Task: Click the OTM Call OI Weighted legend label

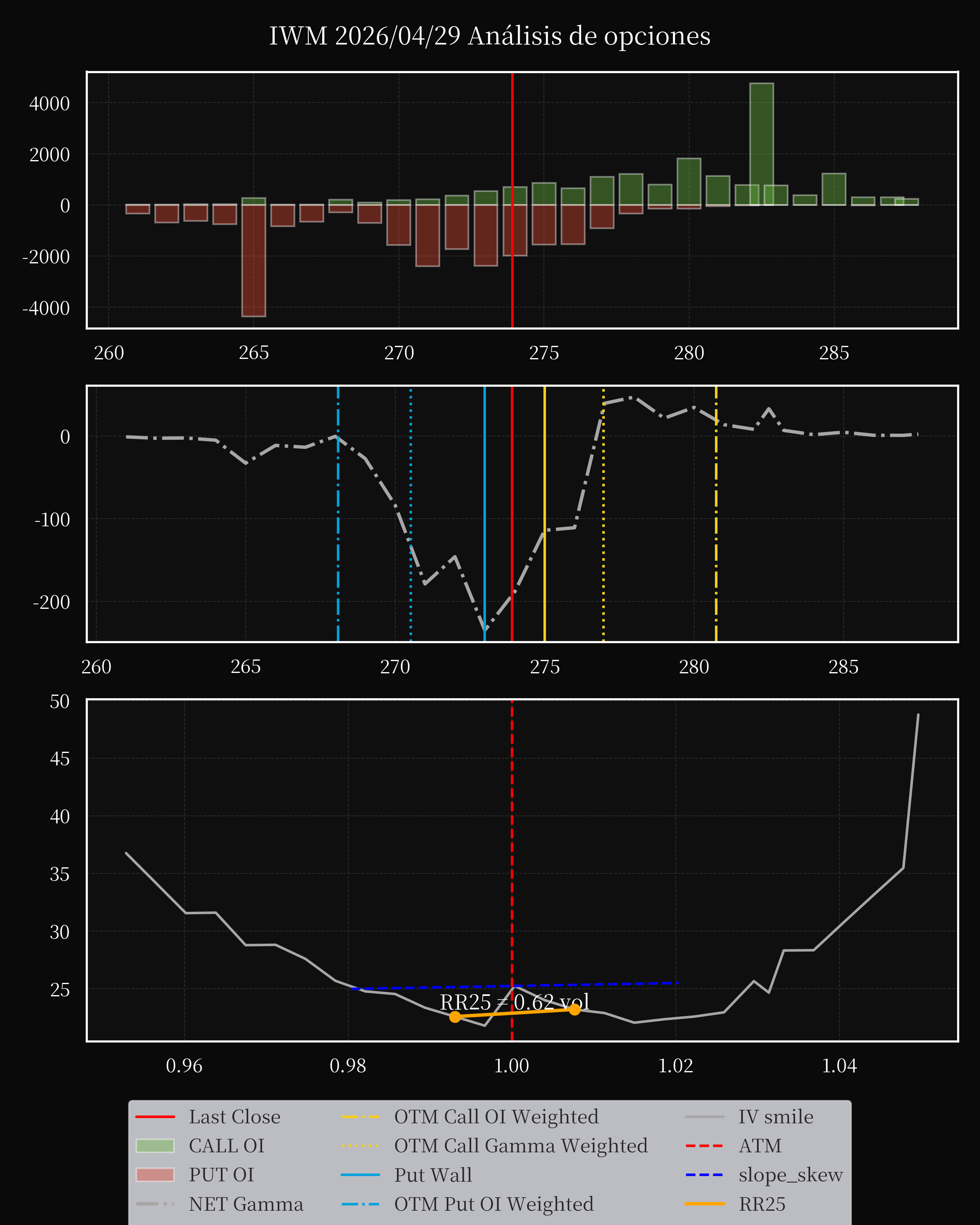Action: [497, 1117]
